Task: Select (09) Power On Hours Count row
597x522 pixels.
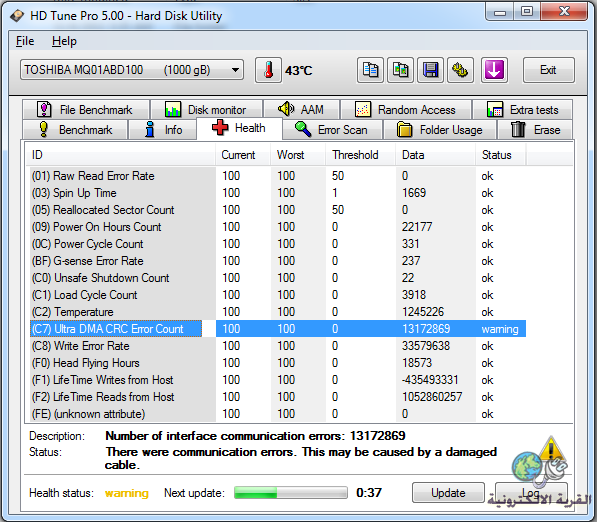Action: pyautogui.click(x=278, y=227)
